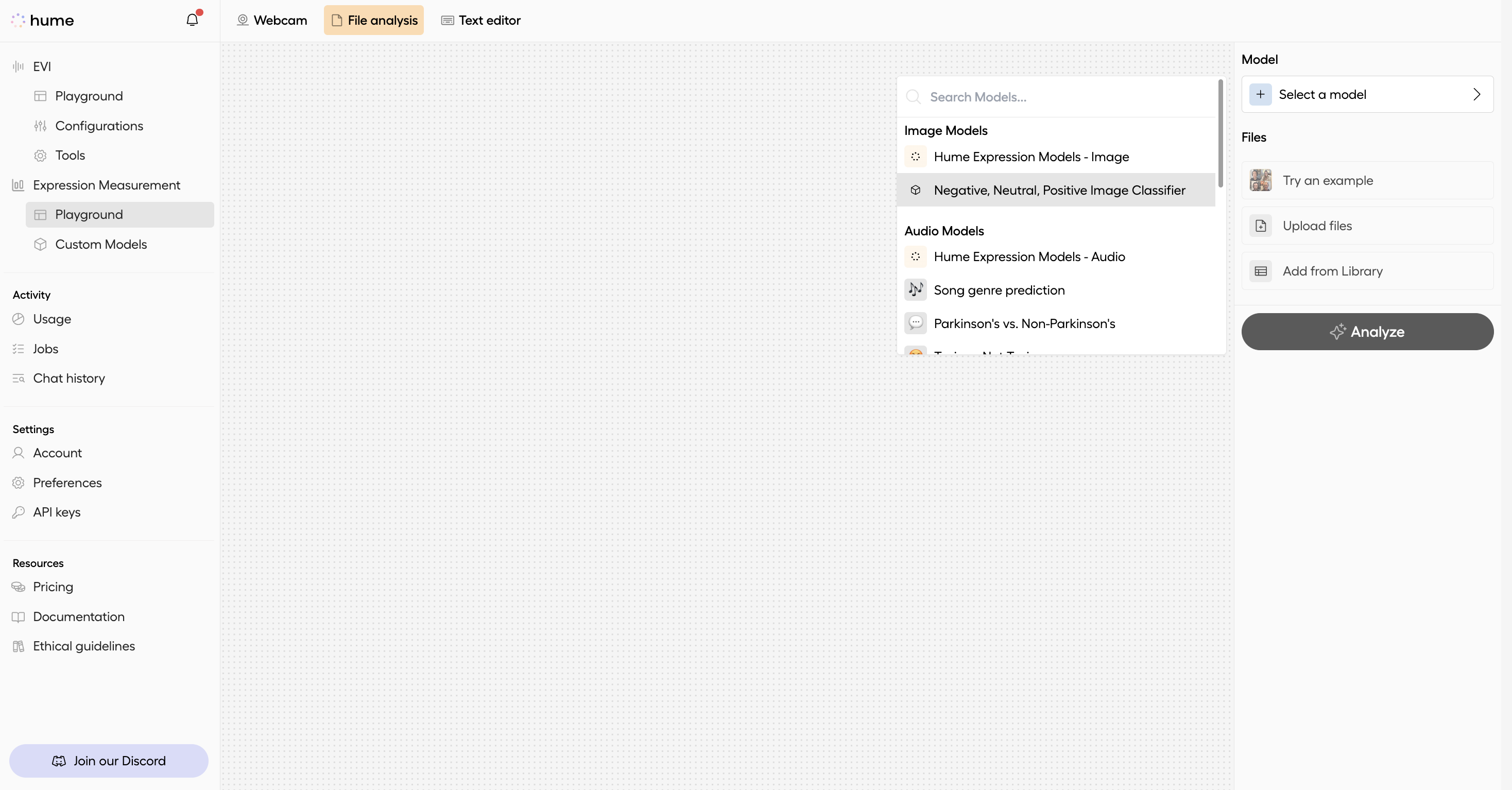
Task: Switch to the Webcam tab
Action: pyautogui.click(x=271, y=20)
